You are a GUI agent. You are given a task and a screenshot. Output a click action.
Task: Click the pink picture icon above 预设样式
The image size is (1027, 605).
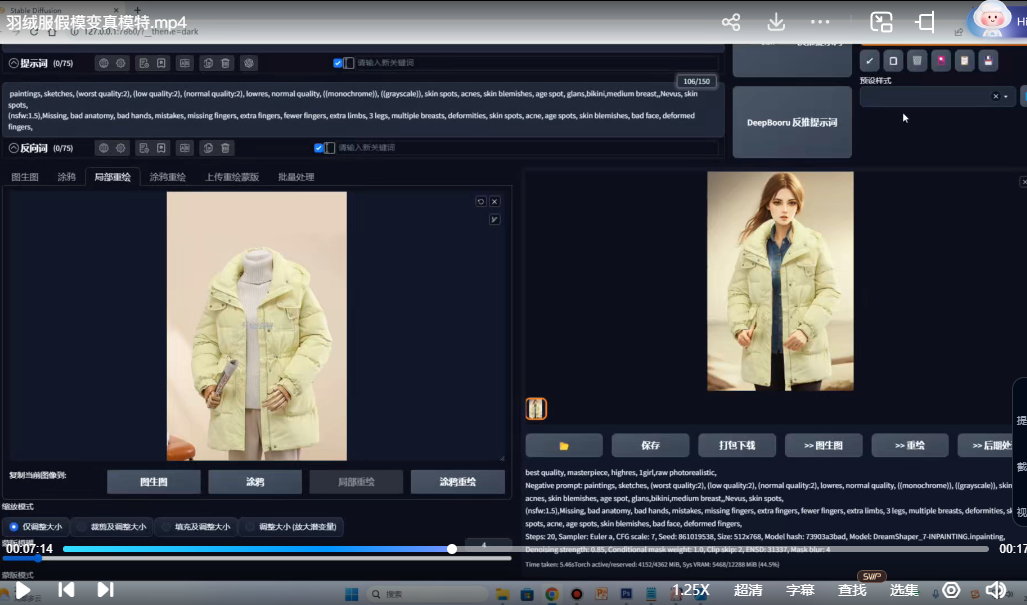click(x=941, y=61)
